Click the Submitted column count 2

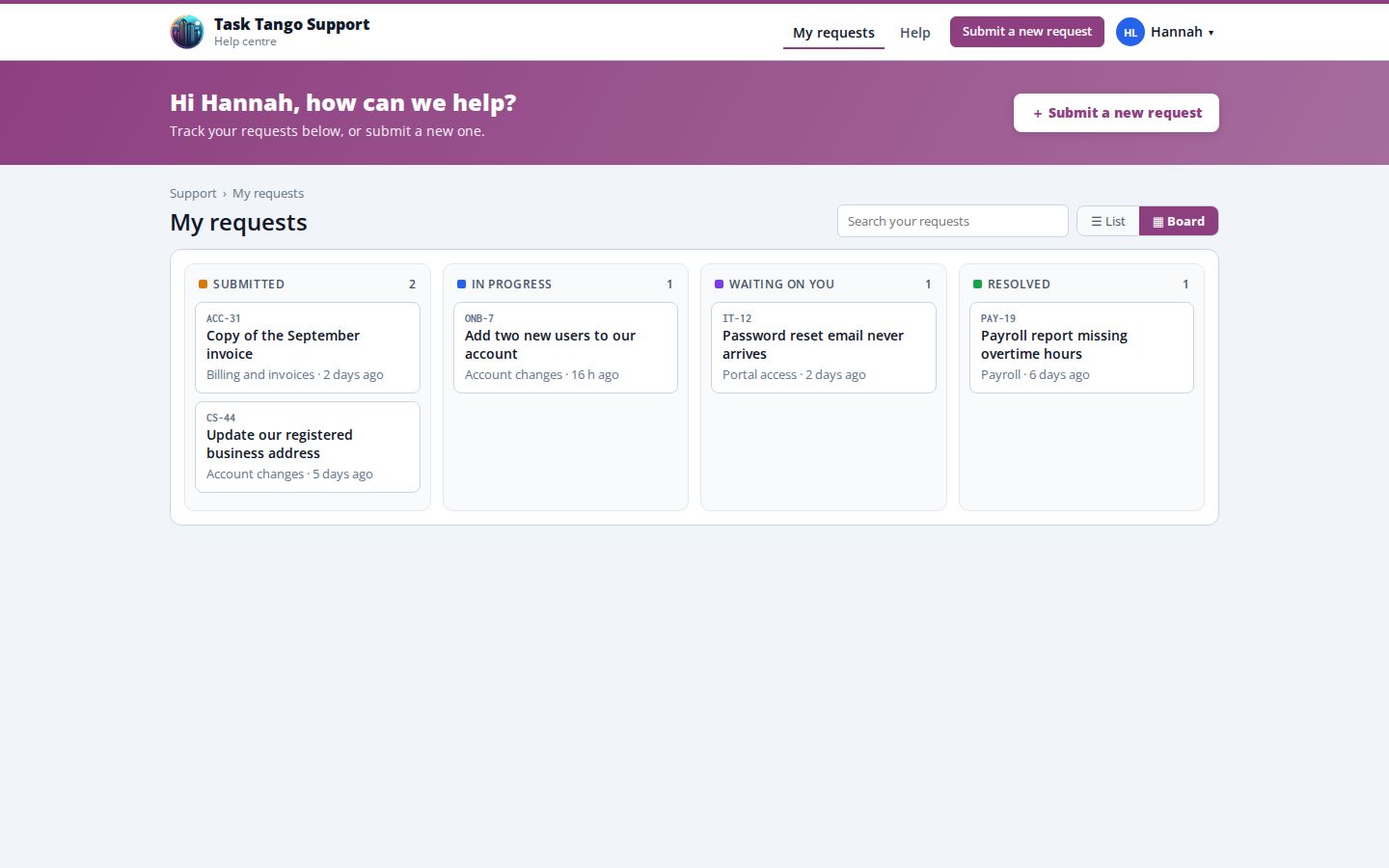point(412,285)
